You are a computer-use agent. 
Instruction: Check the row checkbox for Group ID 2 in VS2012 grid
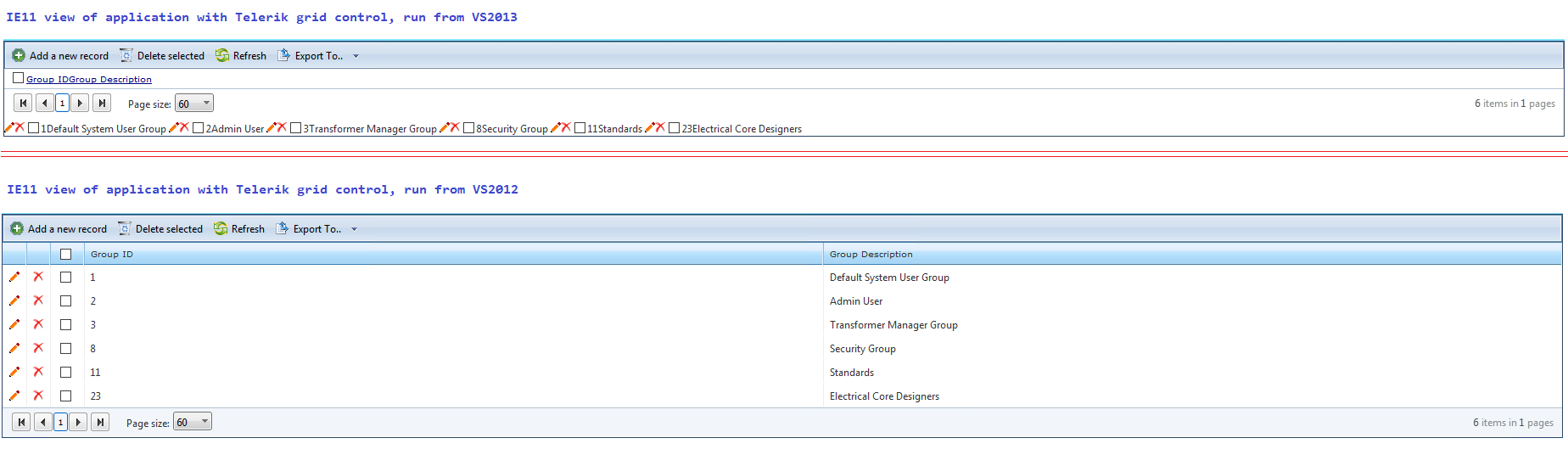tap(65, 300)
